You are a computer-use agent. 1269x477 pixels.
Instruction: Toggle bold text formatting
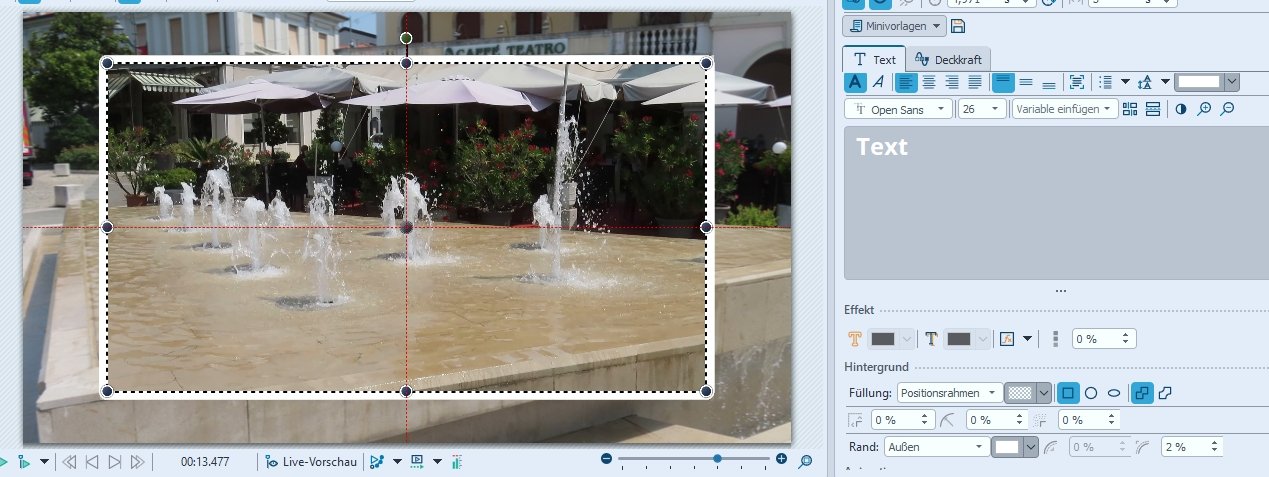(x=855, y=83)
